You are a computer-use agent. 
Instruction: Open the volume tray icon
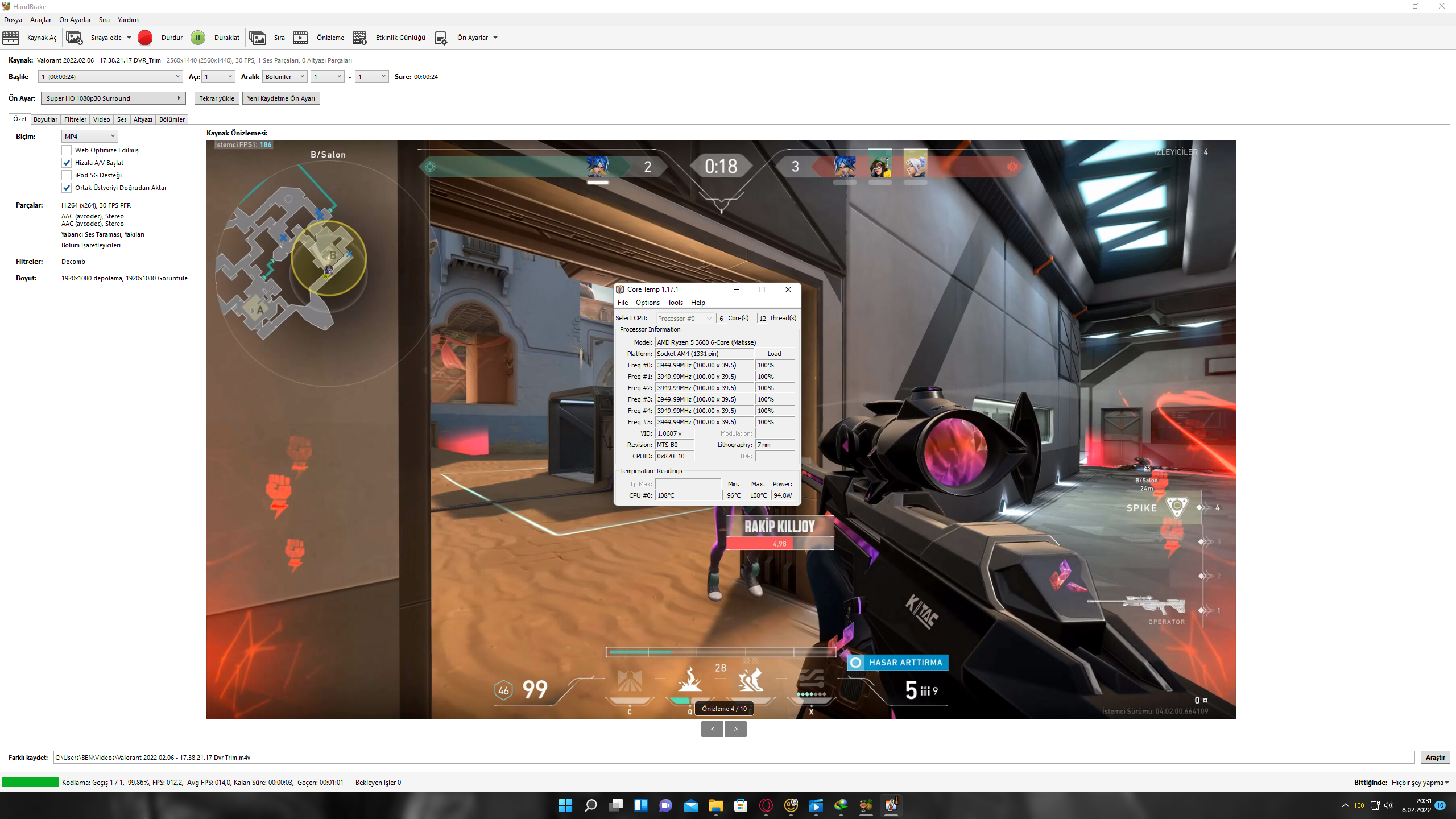coord(1388,805)
